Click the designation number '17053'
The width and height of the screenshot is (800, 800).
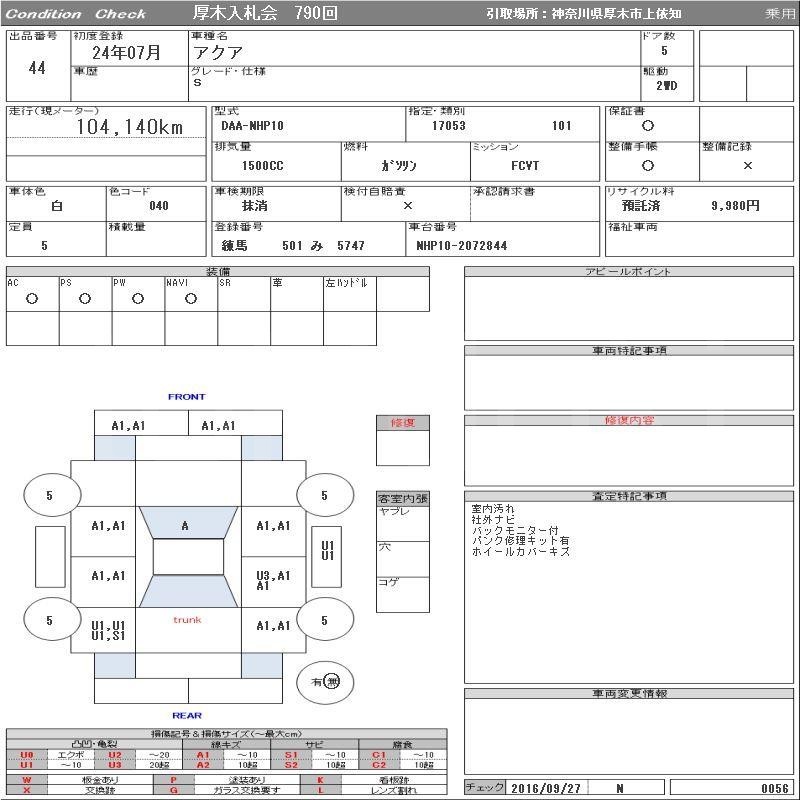tap(448, 126)
